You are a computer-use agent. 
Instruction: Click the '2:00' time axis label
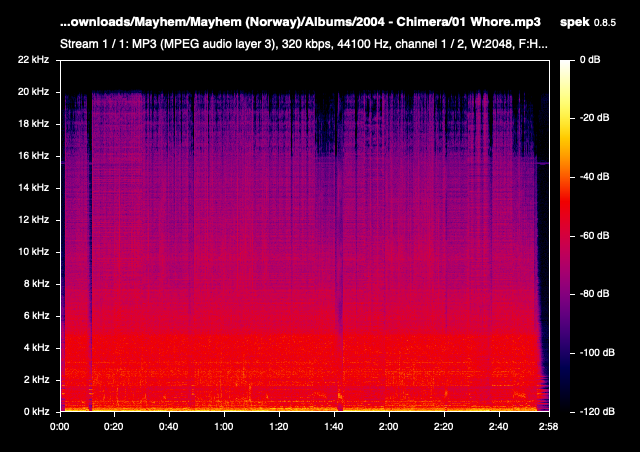[x=389, y=427]
